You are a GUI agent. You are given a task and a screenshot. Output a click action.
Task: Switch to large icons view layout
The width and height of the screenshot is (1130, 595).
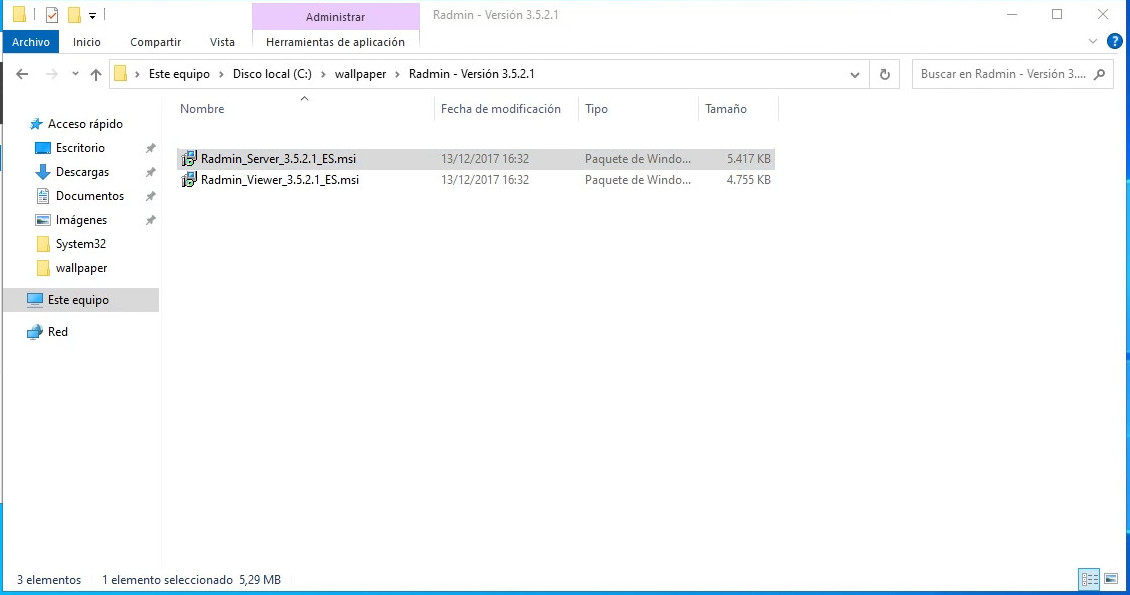(x=1111, y=579)
